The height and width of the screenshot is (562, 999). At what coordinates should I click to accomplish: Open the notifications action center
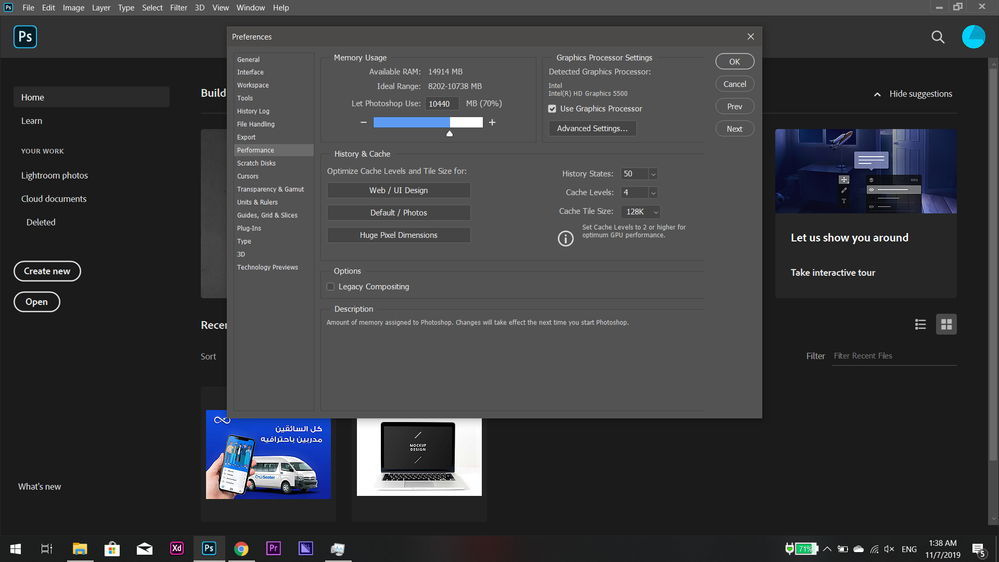point(979,549)
